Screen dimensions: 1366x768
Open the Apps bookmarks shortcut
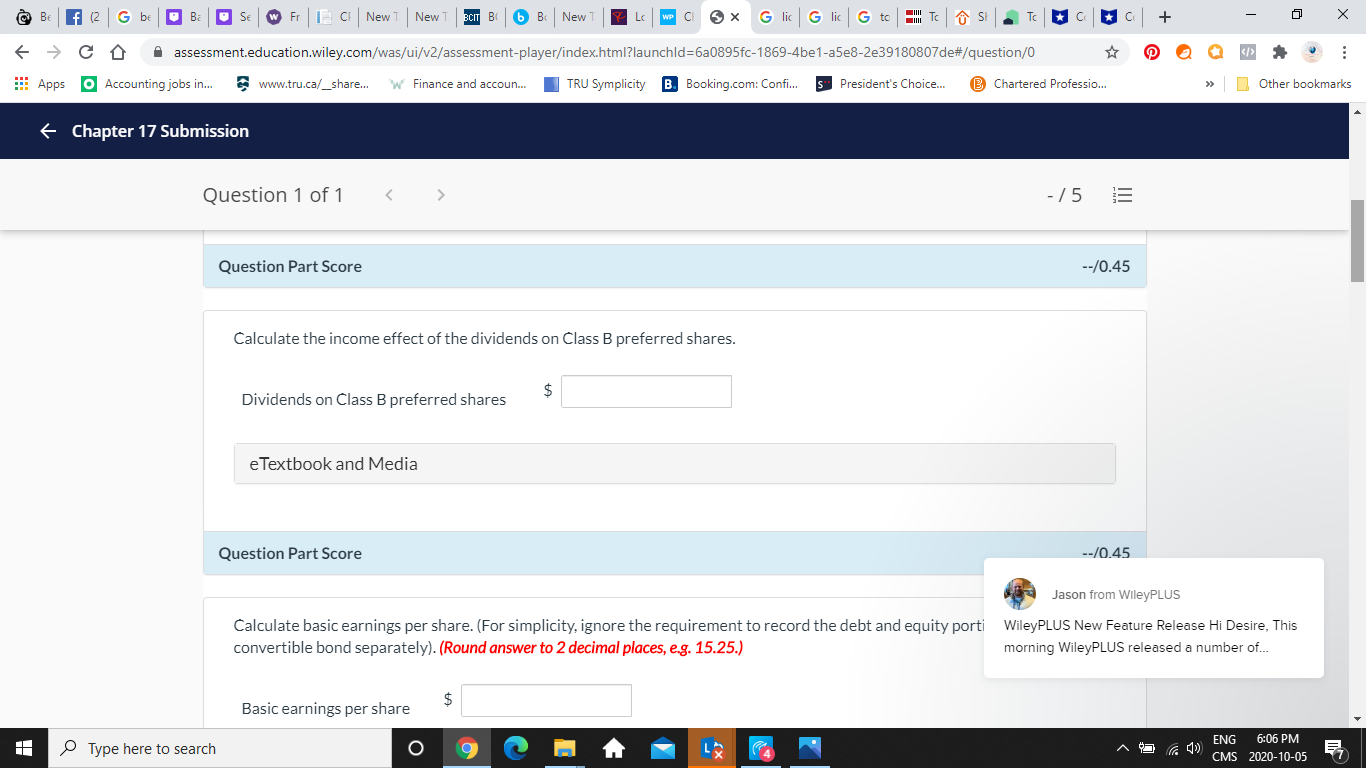[40, 84]
